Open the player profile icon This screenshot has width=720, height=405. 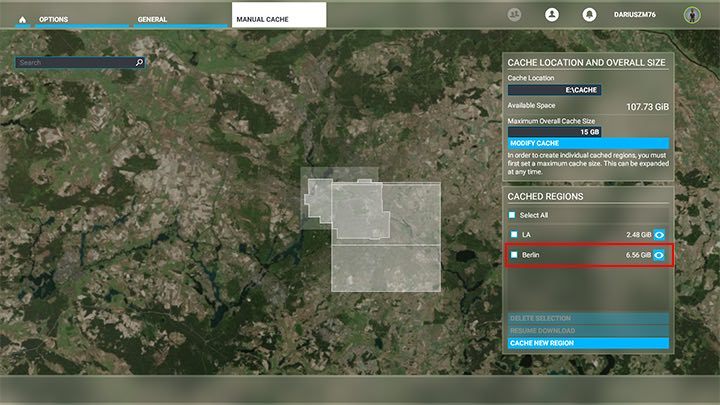[551, 15]
